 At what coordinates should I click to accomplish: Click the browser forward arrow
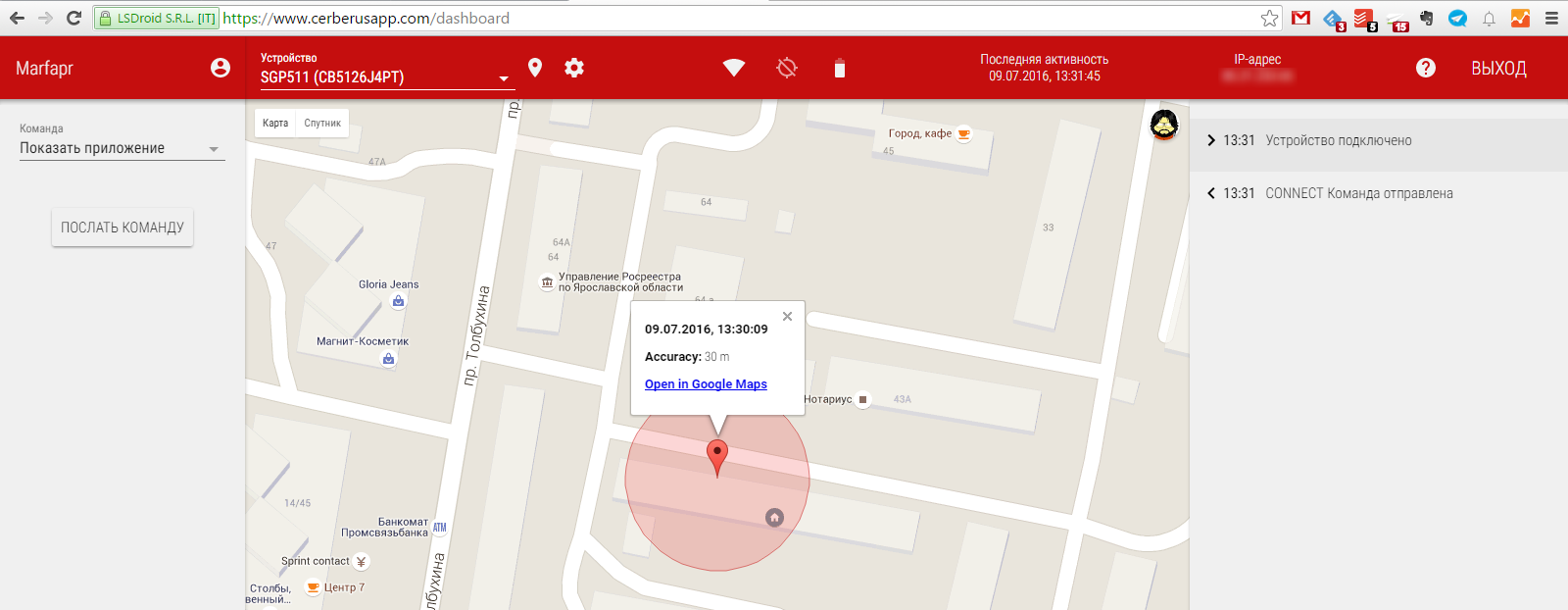[x=45, y=18]
